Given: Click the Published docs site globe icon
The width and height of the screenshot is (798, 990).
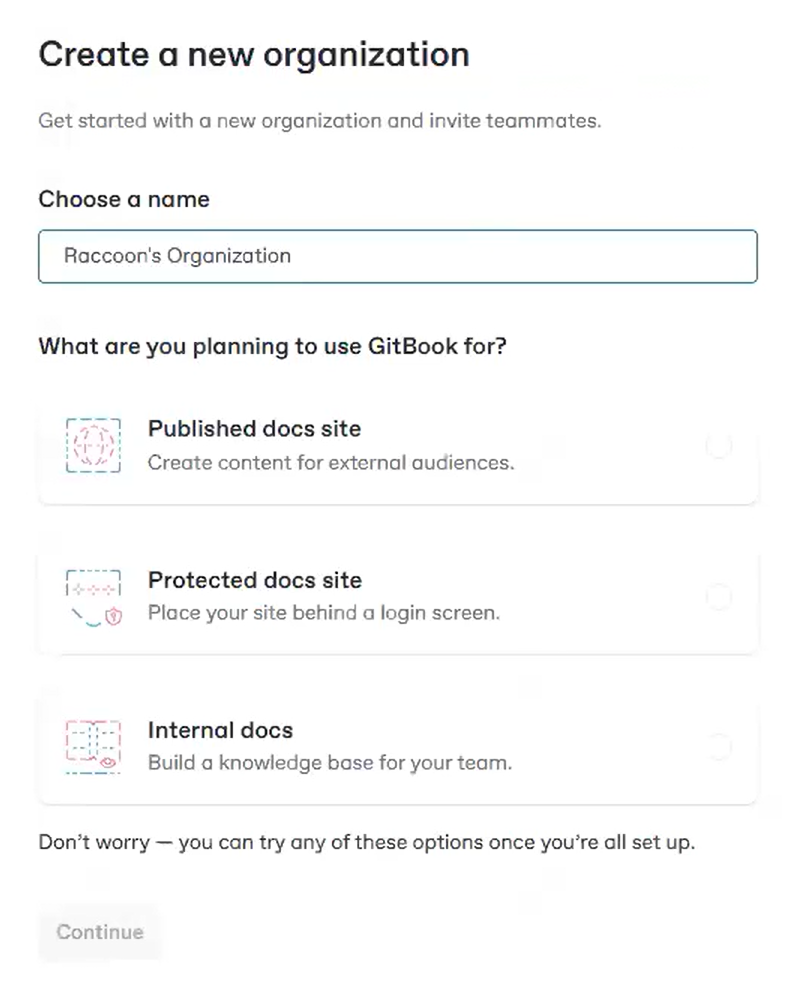Looking at the screenshot, I should (93, 446).
